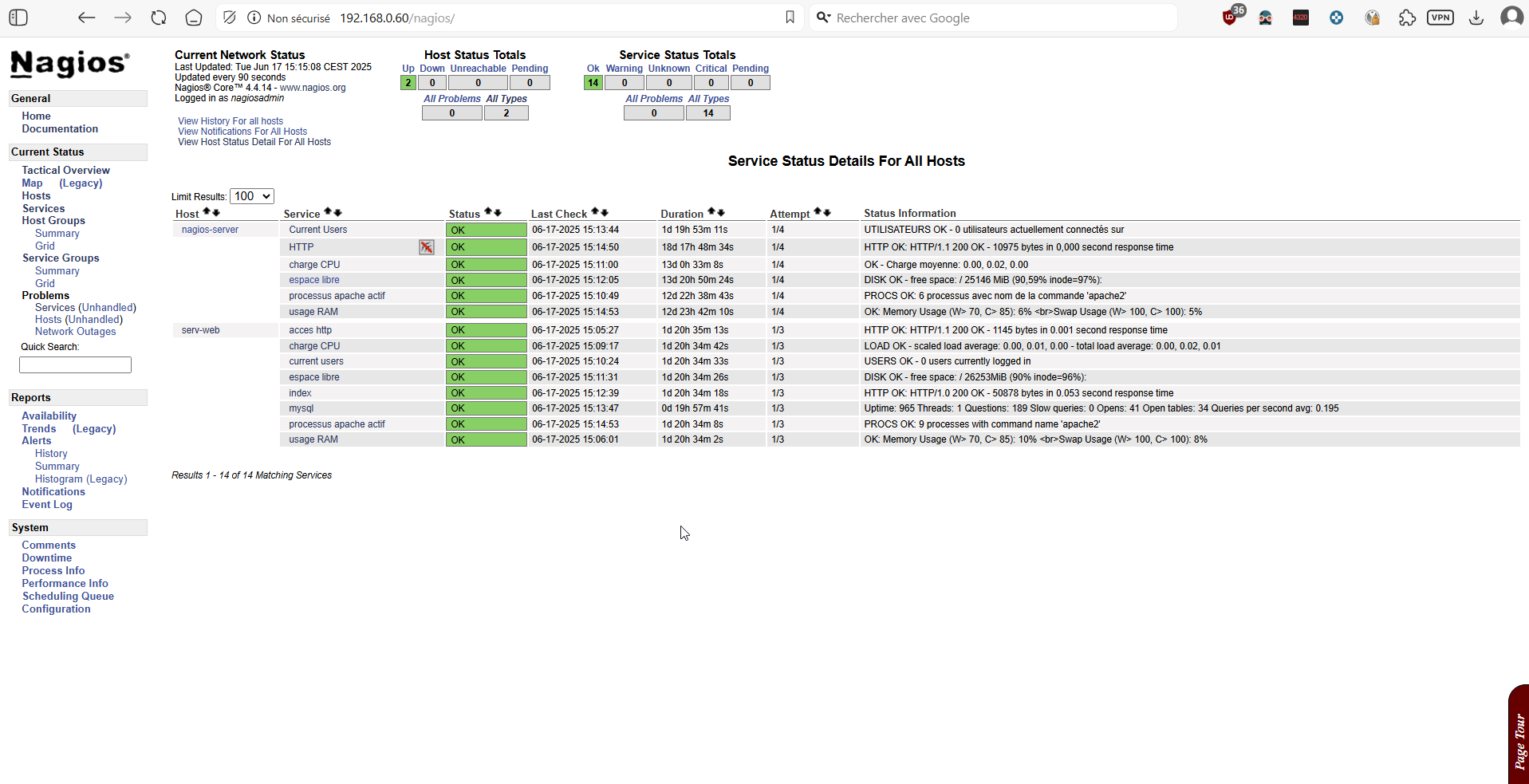Screen dimensions: 1529x784
Task: Open Tactical Overview in the sidebar
Action: point(65,170)
